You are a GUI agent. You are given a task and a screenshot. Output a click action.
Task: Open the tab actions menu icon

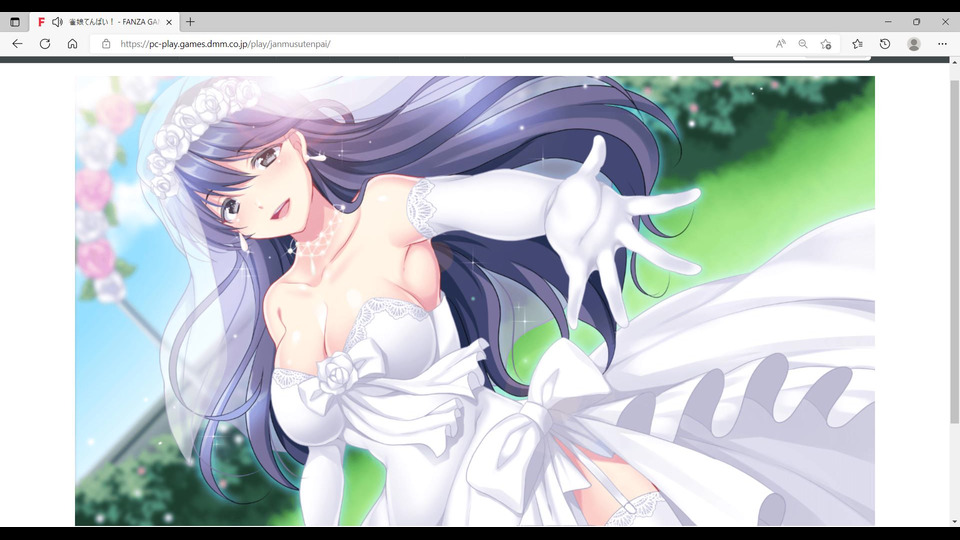click(15, 22)
